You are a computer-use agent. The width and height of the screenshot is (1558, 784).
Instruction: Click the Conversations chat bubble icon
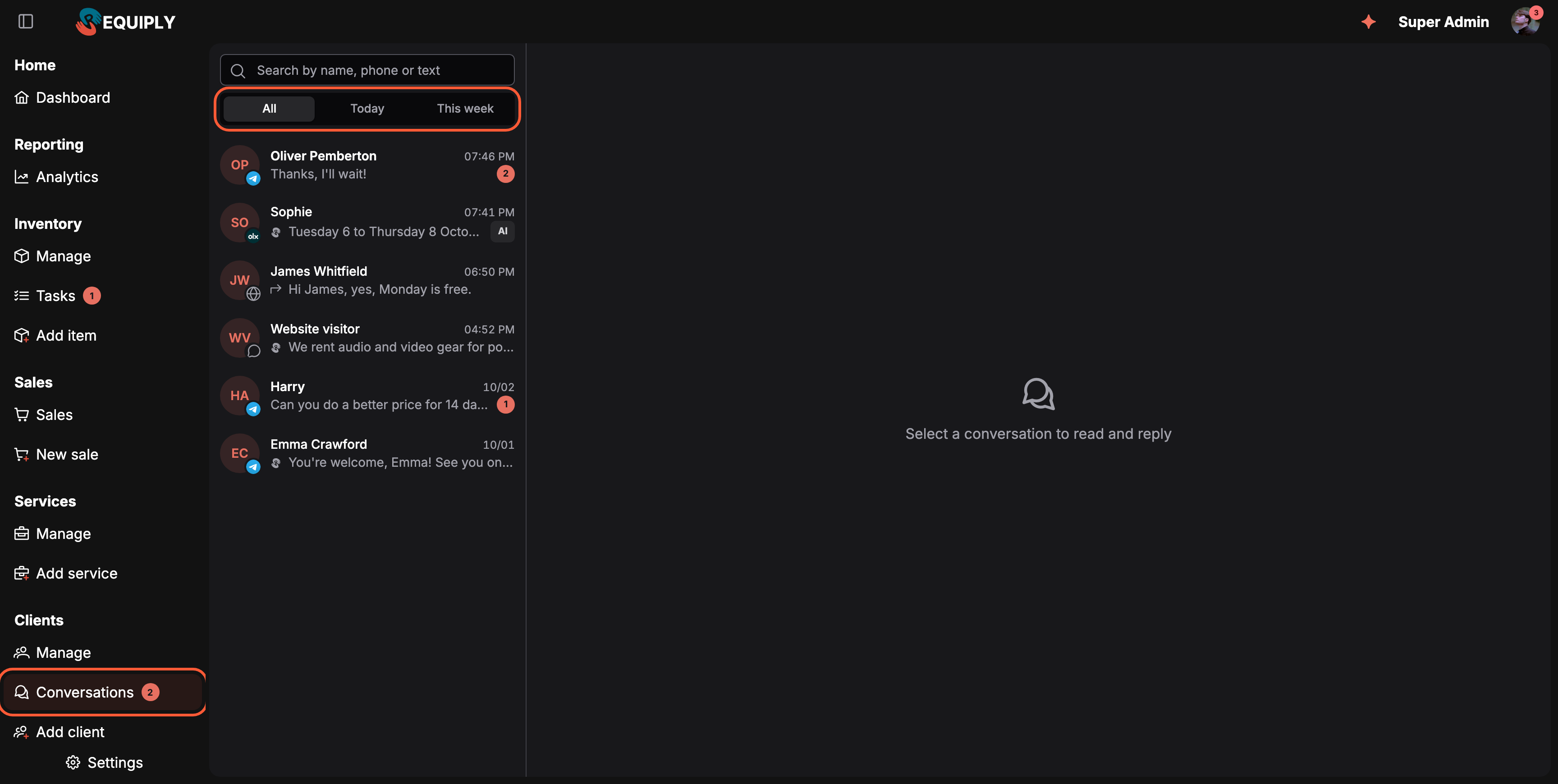point(22,692)
